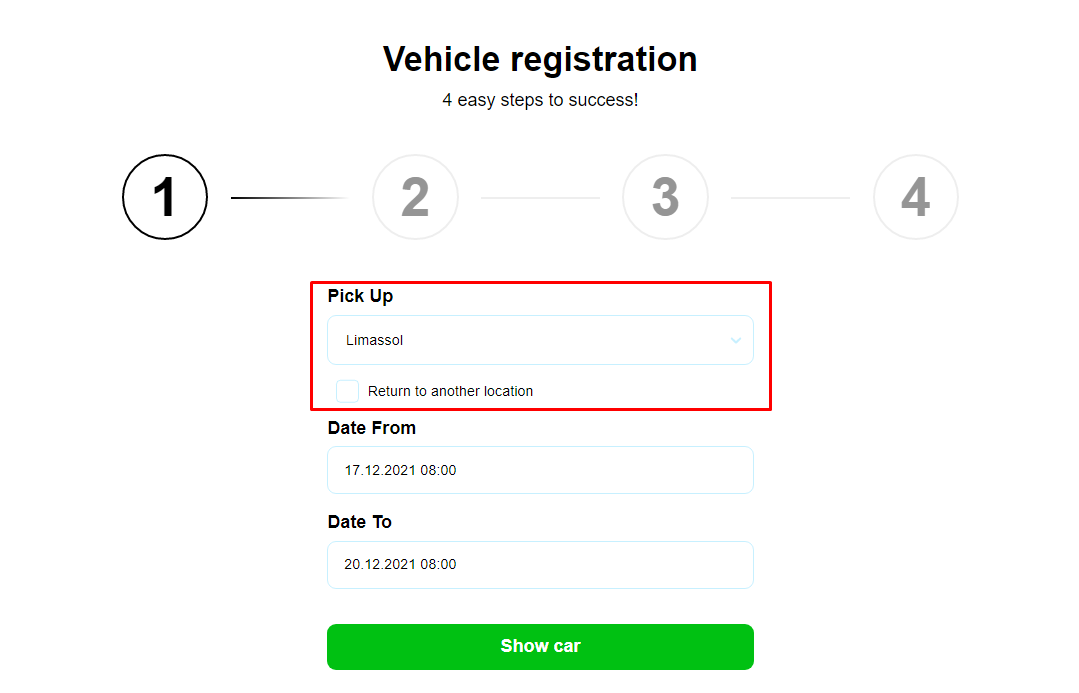
Task: Click the 'Return to another location' label text
Action: click(x=450, y=391)
